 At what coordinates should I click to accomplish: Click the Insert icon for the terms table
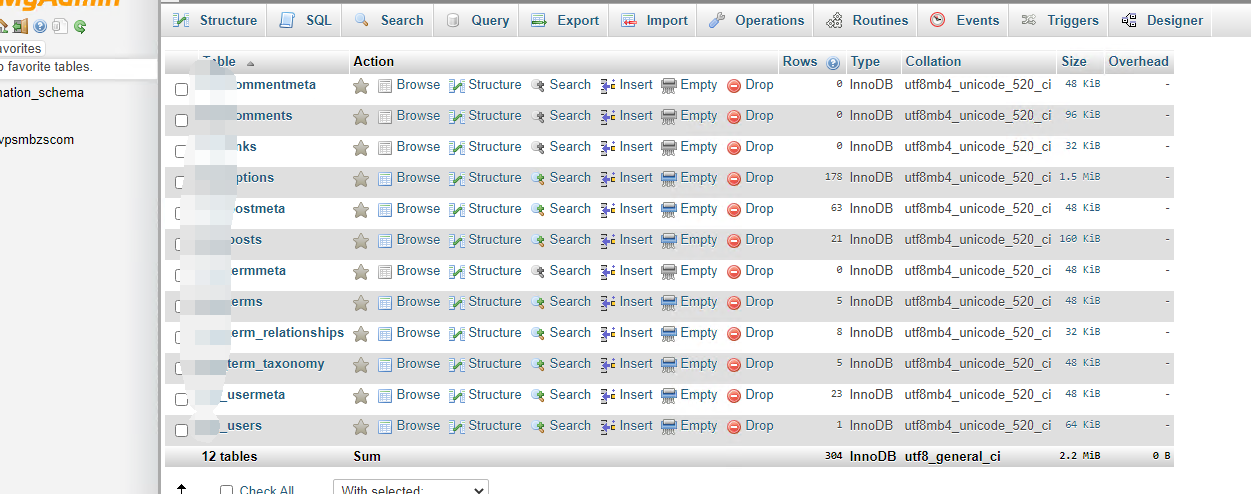pyautogui.click(x=608, y=303)
